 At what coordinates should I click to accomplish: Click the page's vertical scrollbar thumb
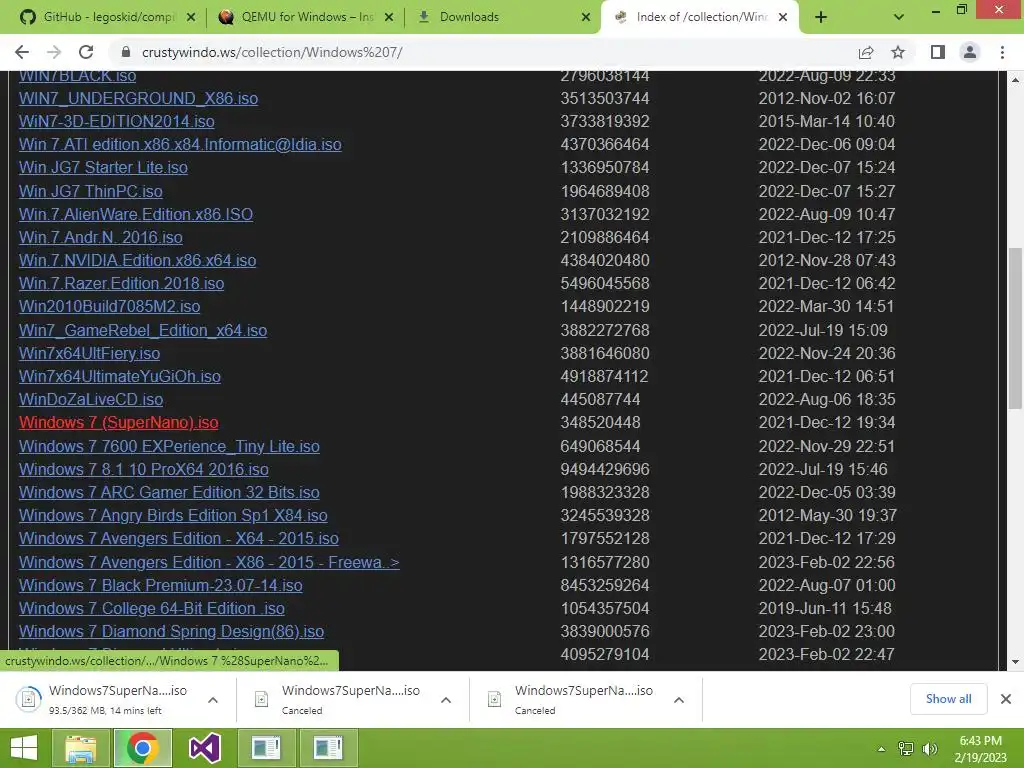point(1015,328)
